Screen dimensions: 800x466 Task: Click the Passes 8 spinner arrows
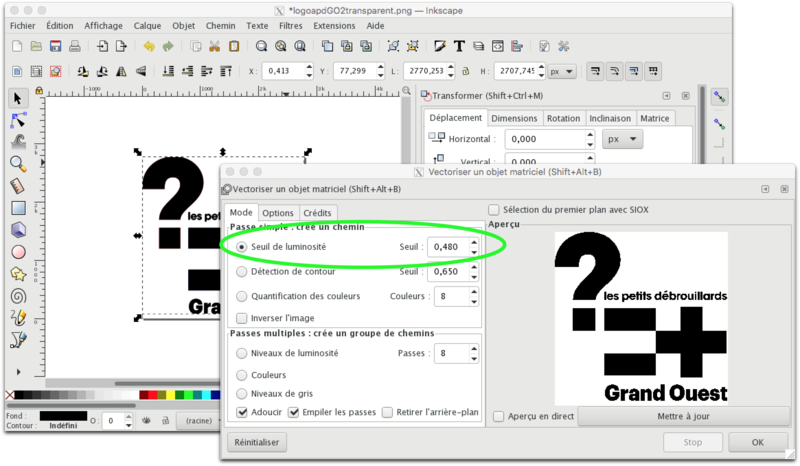pos(474,353)
